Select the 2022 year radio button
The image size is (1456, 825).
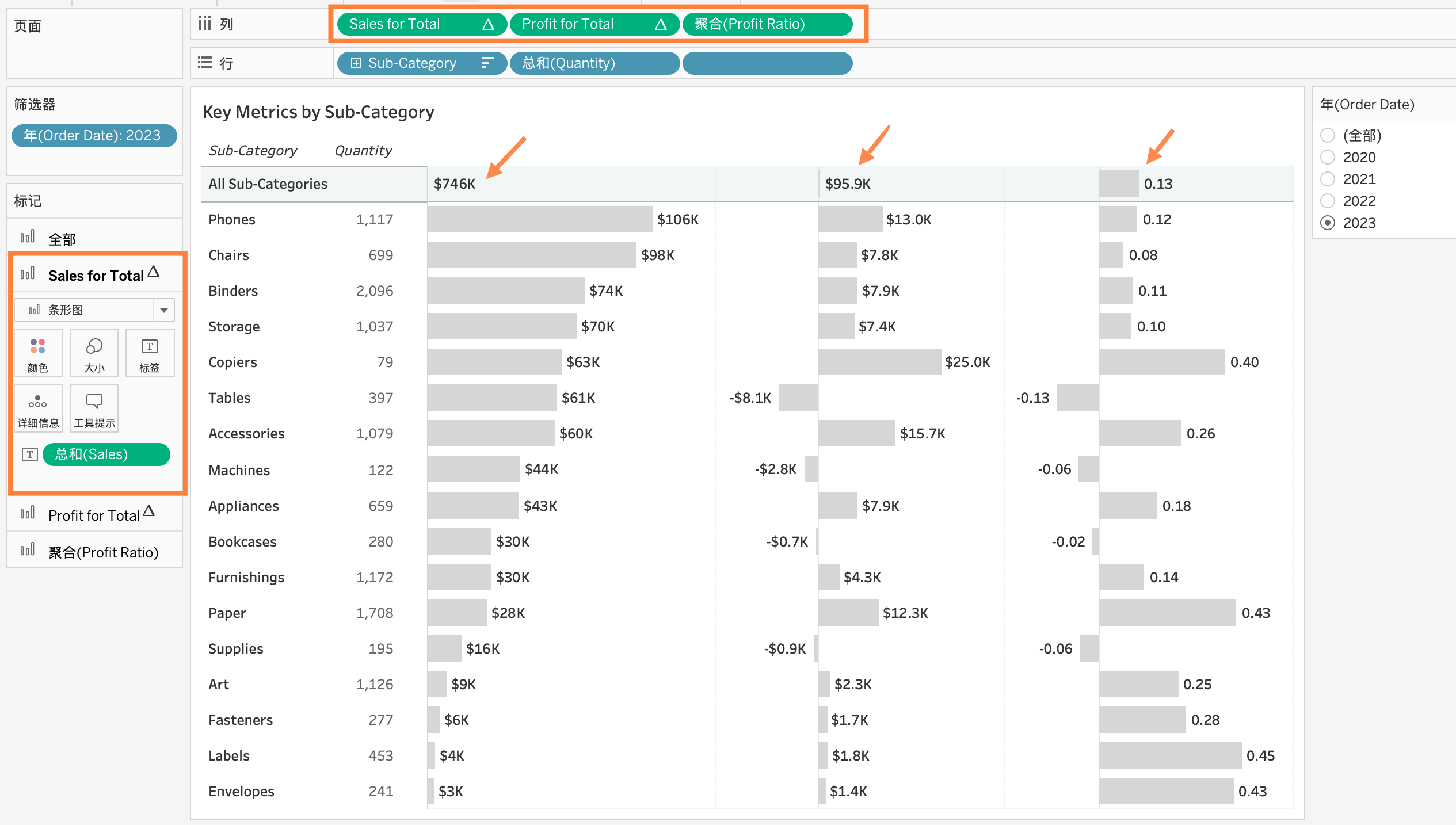pos(1328,201)
